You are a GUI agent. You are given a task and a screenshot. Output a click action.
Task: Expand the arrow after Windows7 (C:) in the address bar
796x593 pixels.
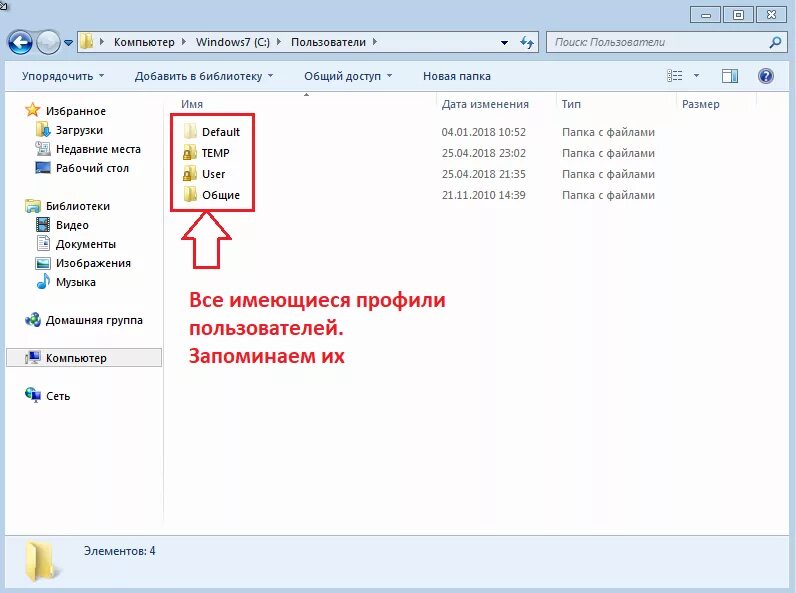tap(279, 42)
